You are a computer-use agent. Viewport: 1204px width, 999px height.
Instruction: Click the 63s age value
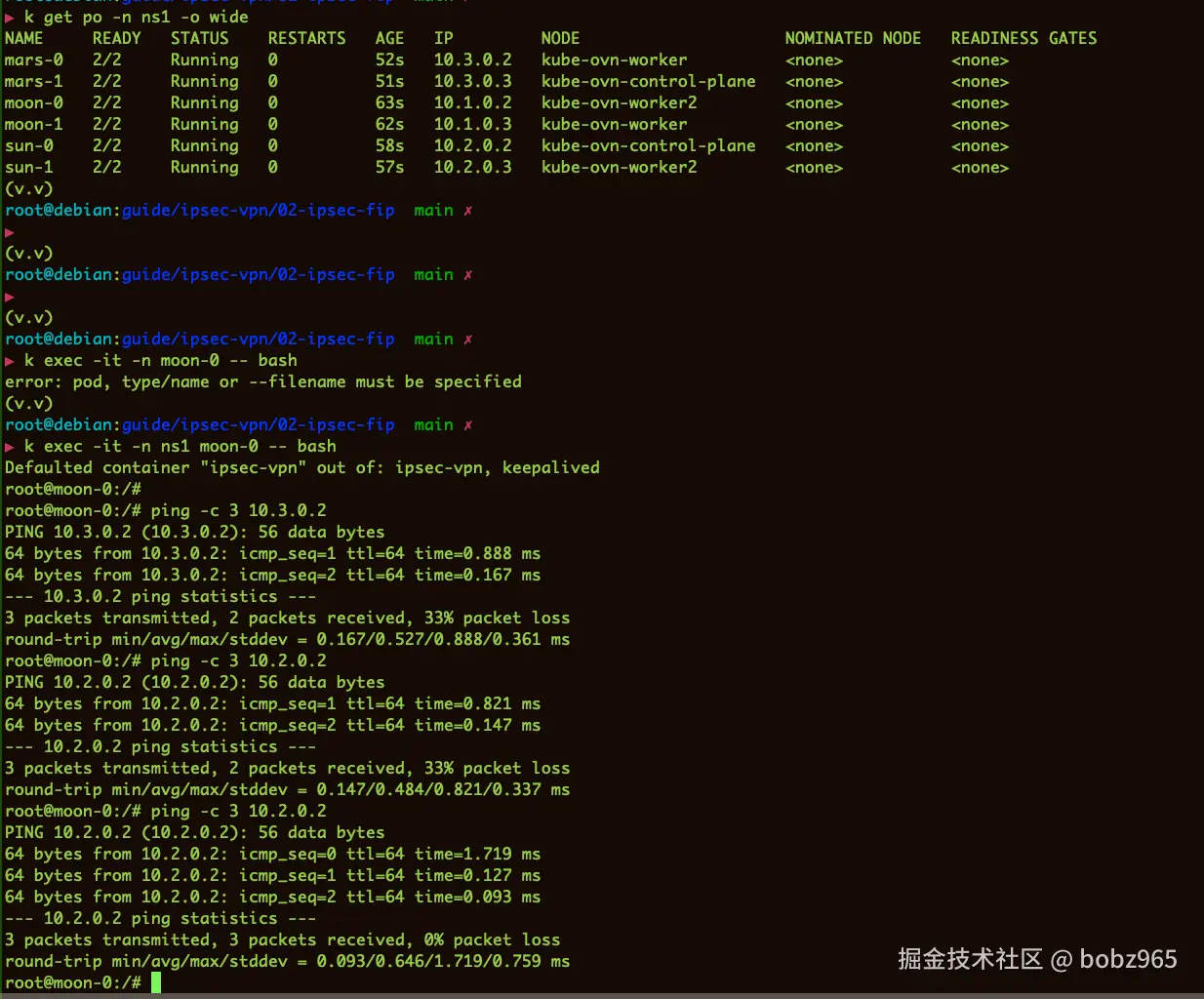click(390, 102)
